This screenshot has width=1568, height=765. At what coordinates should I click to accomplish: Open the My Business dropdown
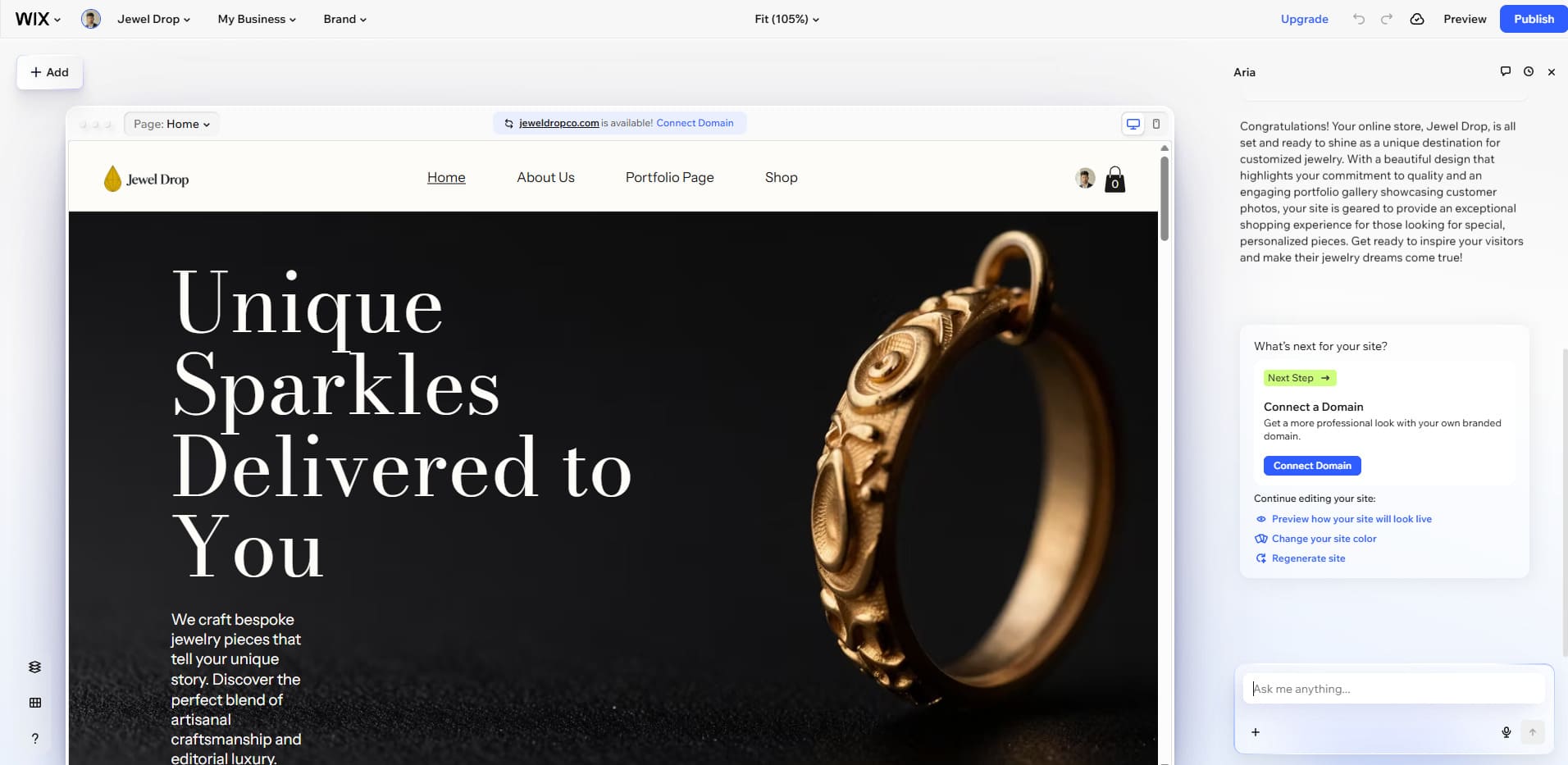257,19
